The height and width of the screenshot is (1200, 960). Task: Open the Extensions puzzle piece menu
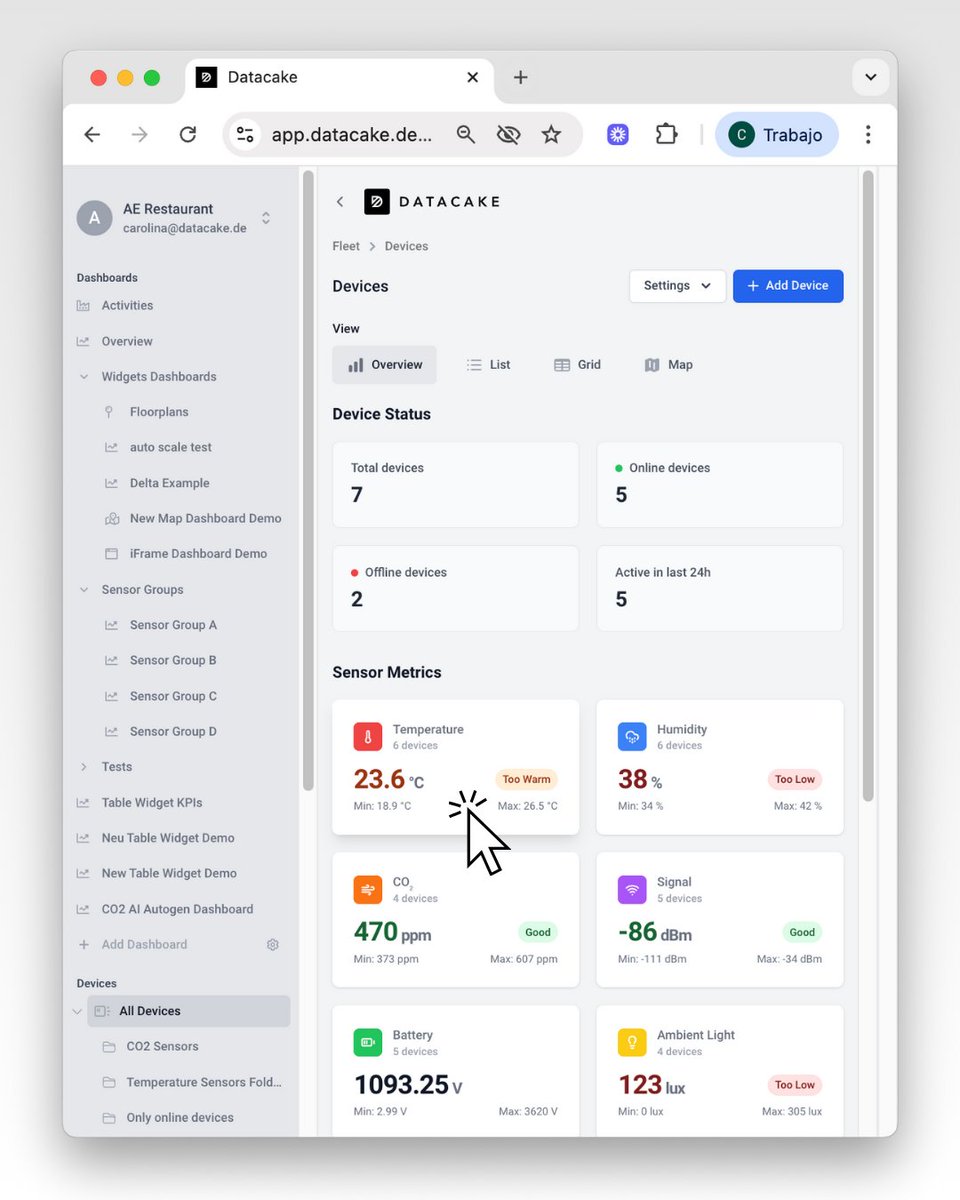(x=666, y=134)
